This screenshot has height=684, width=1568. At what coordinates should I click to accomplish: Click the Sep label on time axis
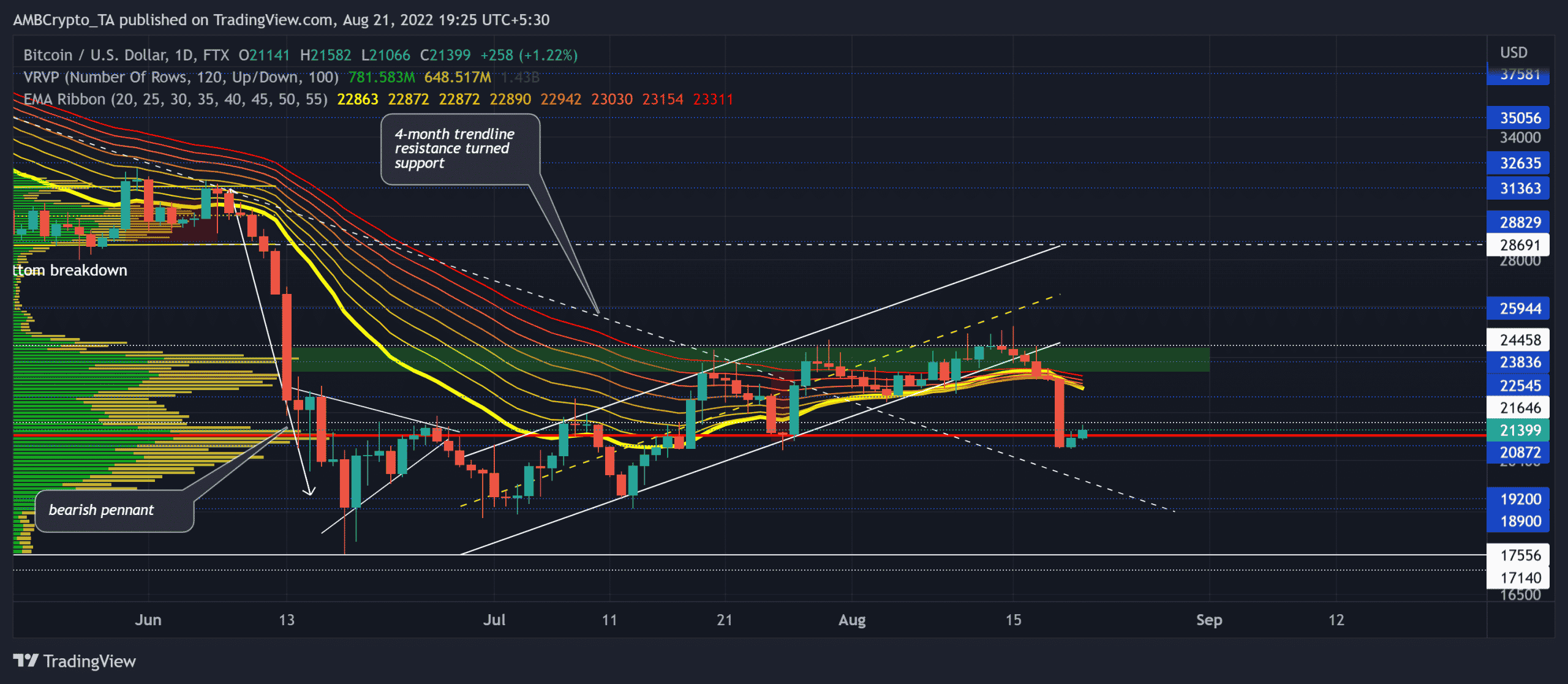click(1209, 620)
